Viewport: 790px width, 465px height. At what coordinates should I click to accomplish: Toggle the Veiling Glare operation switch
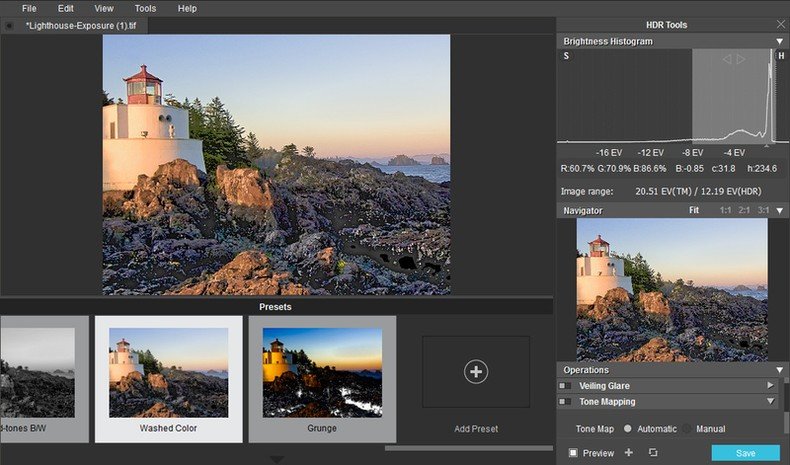pyautogui.click(x=566, y=385)
